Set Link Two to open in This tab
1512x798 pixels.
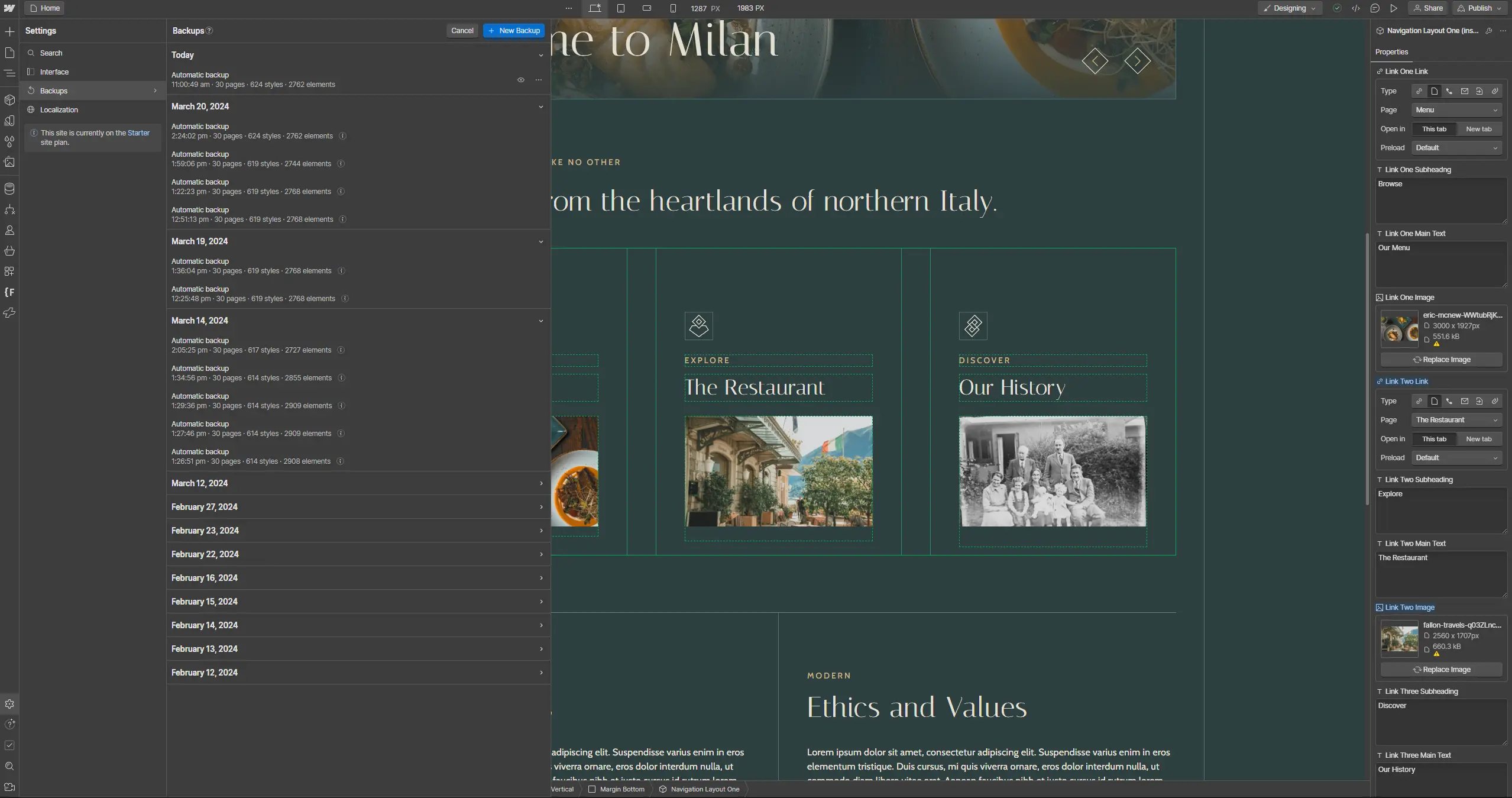[x=1434, y=439]
